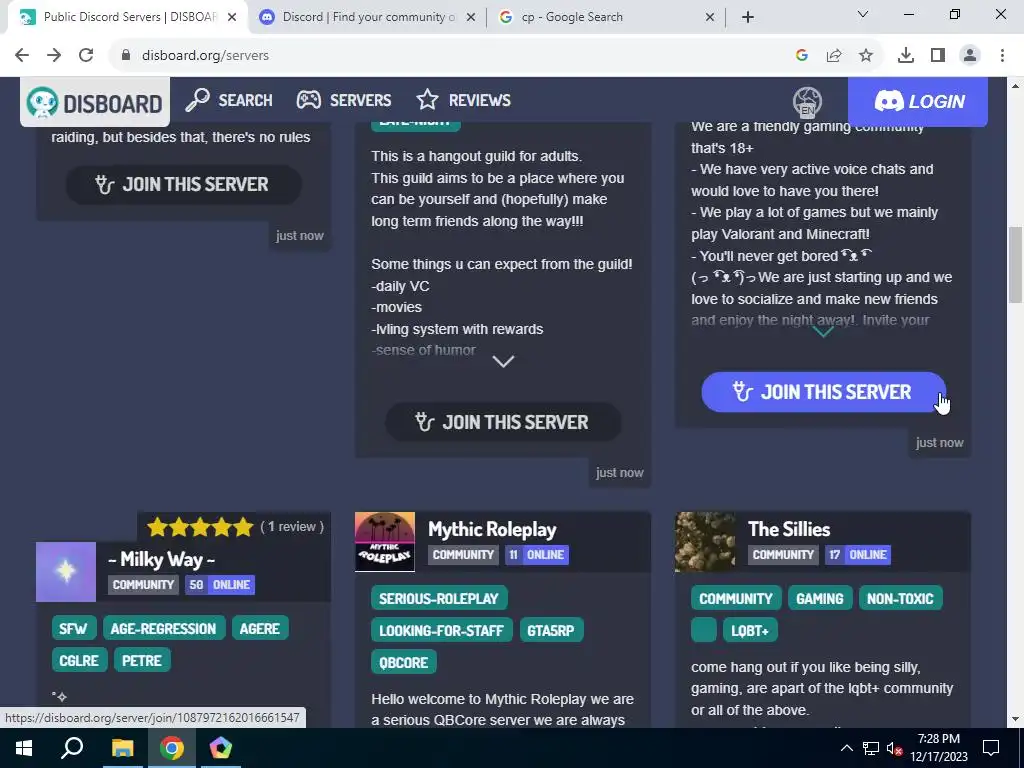Share this page icon
Viewport: 1024px width, 768px height.
pyautogui.click(x=834, y=56)
